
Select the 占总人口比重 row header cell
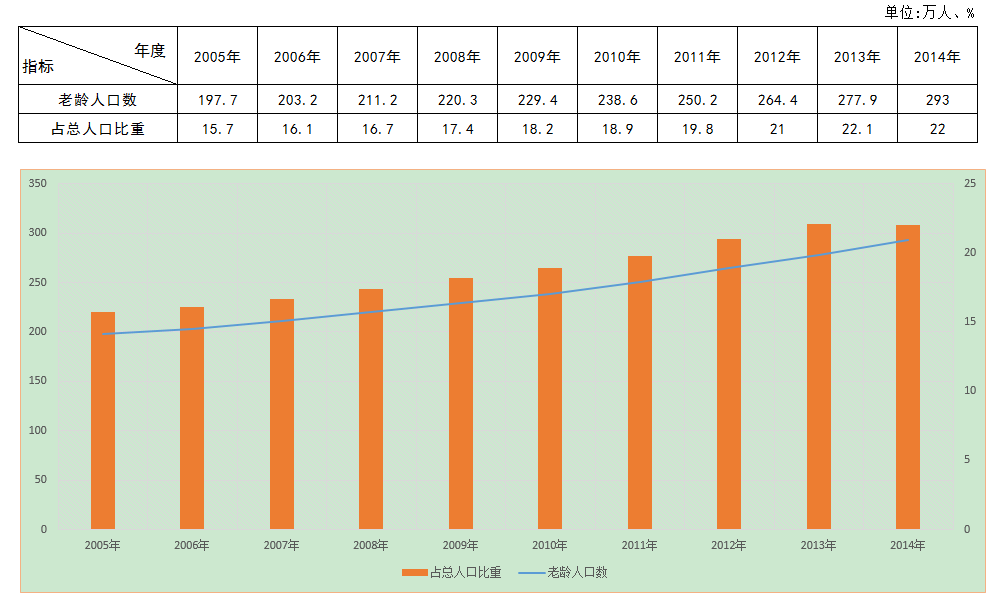97,128
